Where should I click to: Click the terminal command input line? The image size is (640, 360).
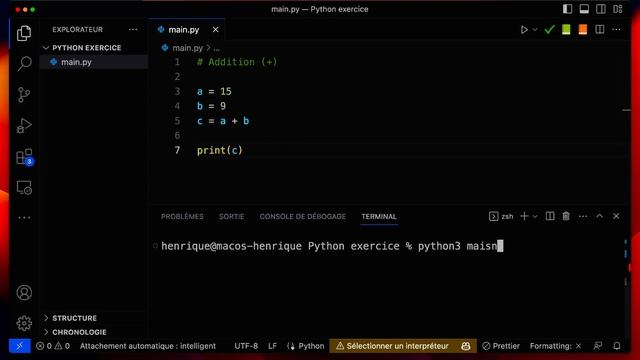coord(332,246)
